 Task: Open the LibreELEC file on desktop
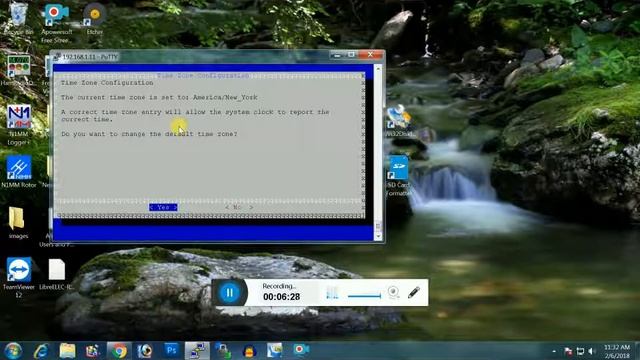pyautogui.click(x=57, y=274)
